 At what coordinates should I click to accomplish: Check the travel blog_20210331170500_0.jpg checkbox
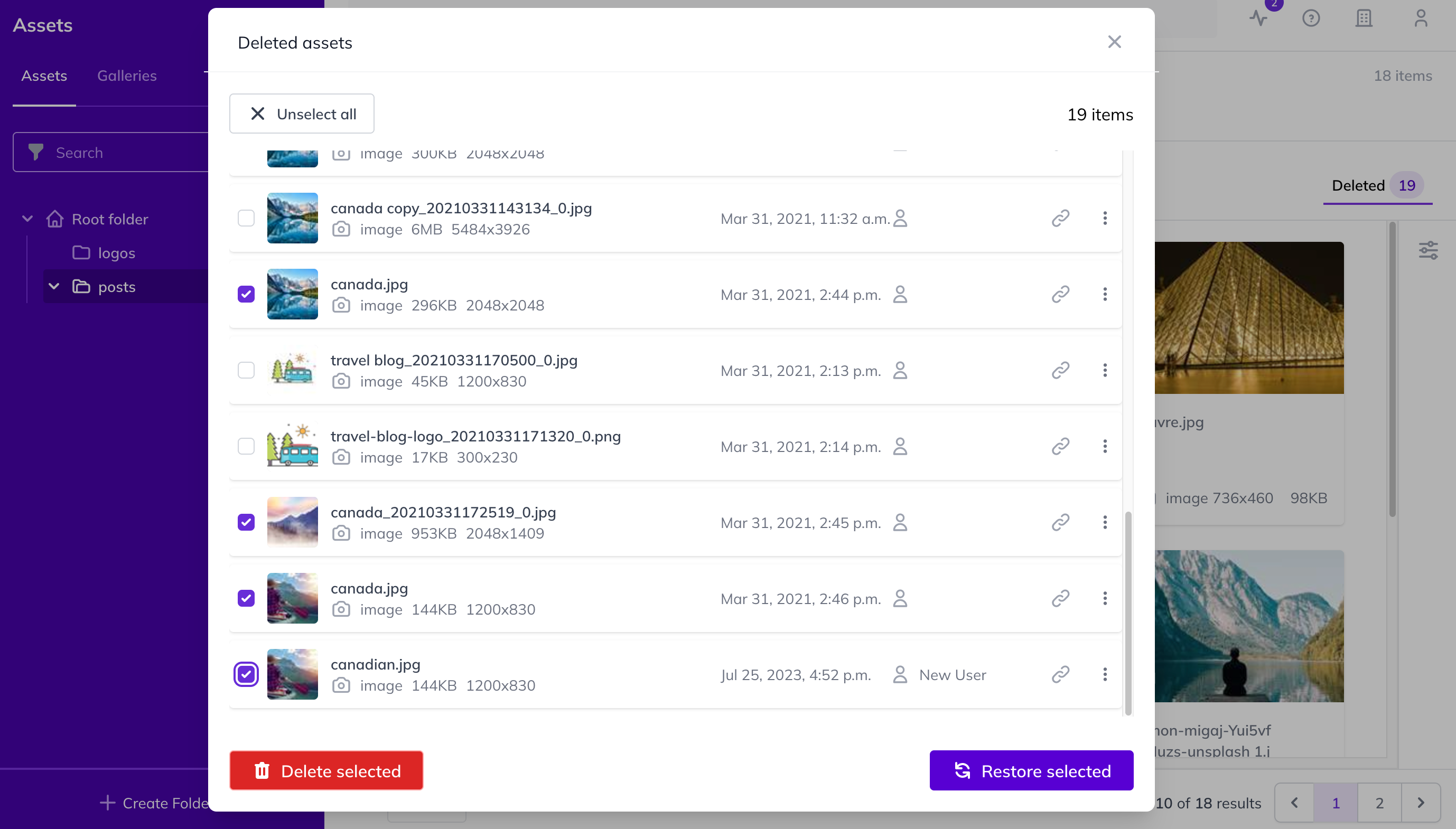[x=246, y=370]
